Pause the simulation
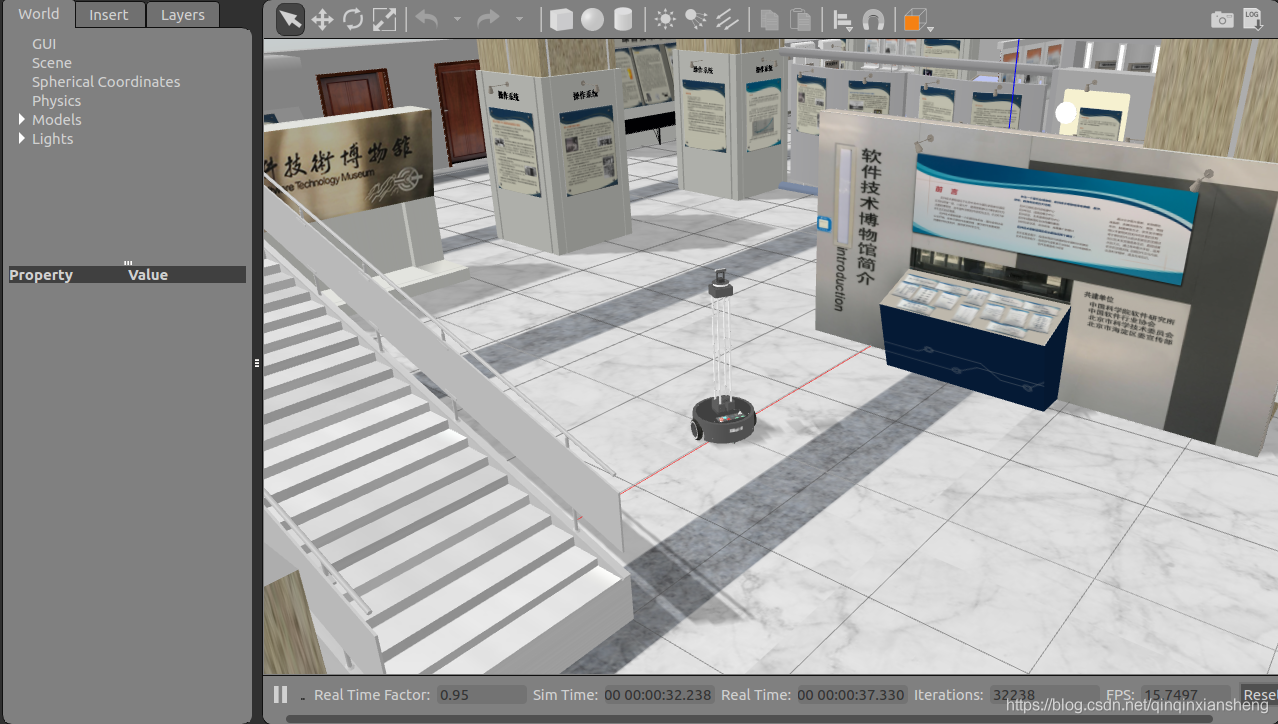This screenshot has width=1278, height=724. pyautogui.click(x=281, y=694)
